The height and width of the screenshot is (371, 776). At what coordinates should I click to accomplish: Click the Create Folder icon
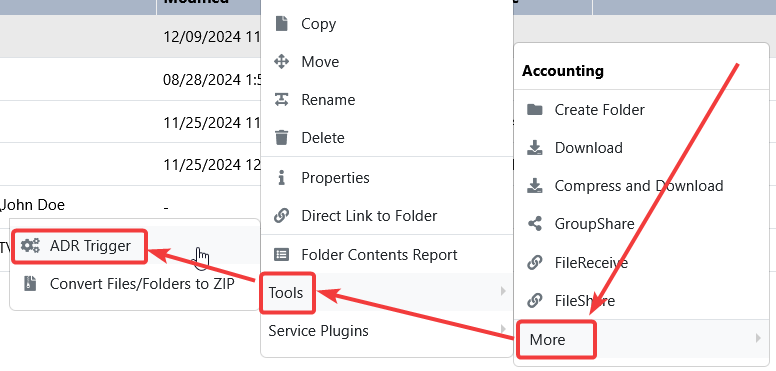click(x=534, y=109)
